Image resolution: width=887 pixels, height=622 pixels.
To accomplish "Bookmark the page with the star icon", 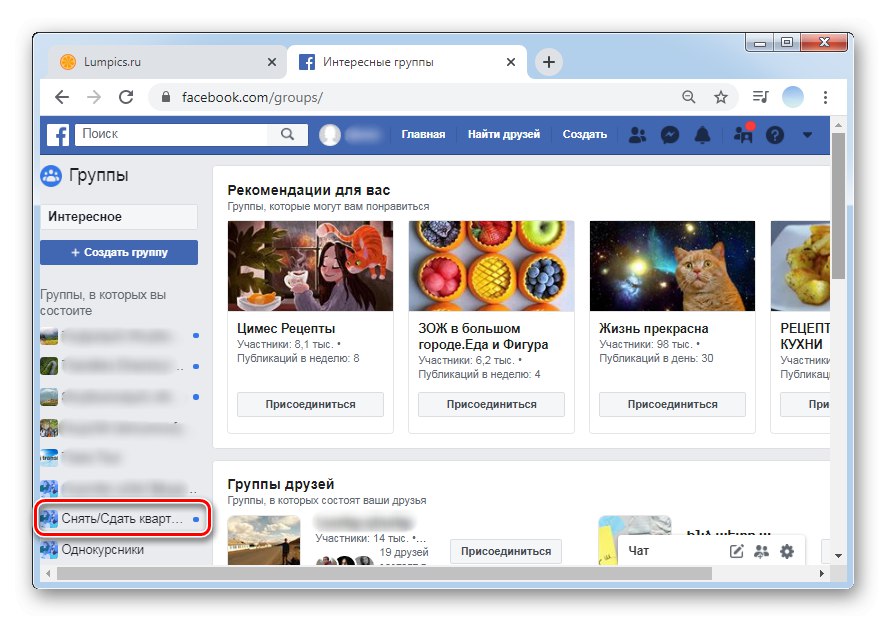I will [x=721, y=97].
